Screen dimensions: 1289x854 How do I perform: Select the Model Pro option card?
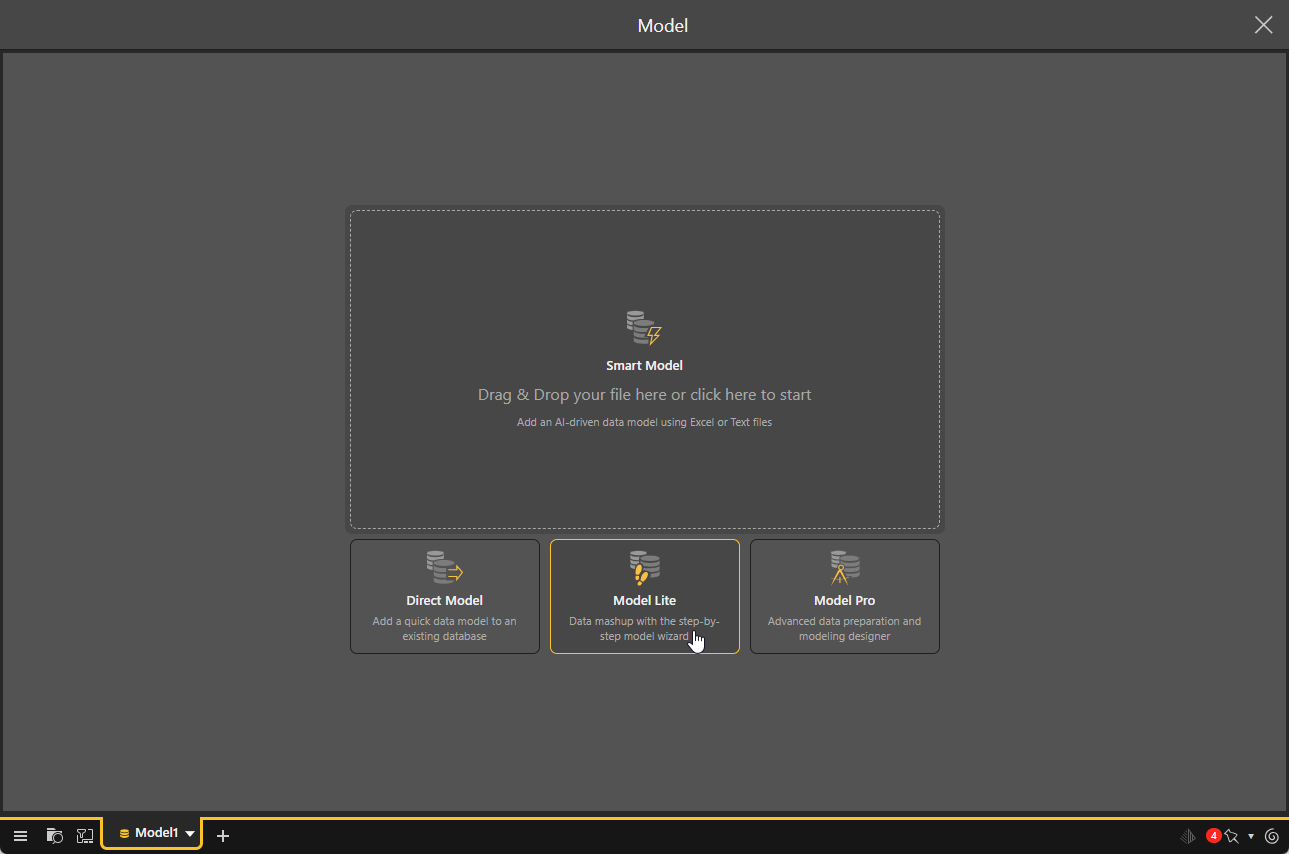coord(844,597)
